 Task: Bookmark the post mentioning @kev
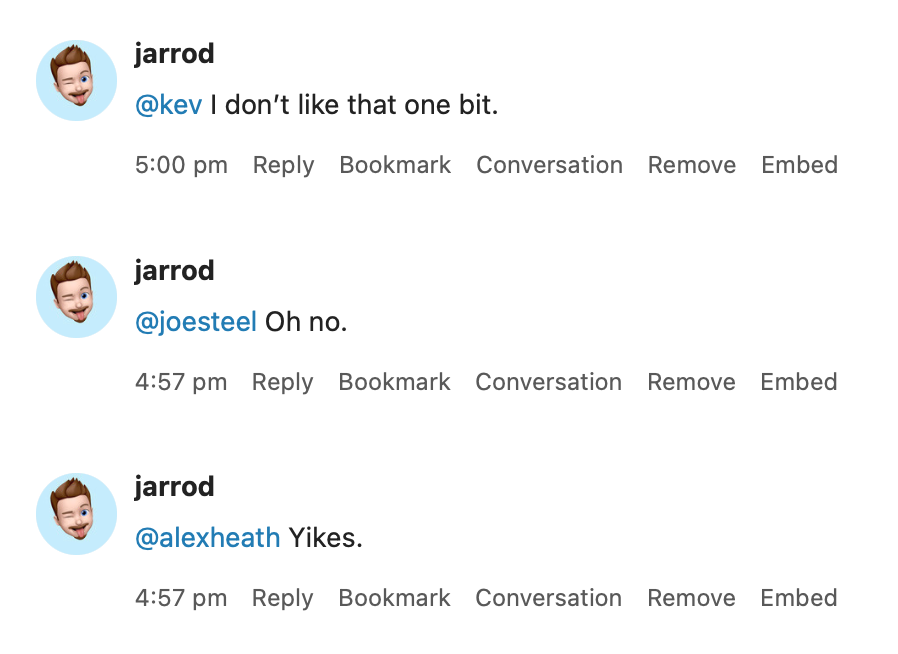click(395, 165)
